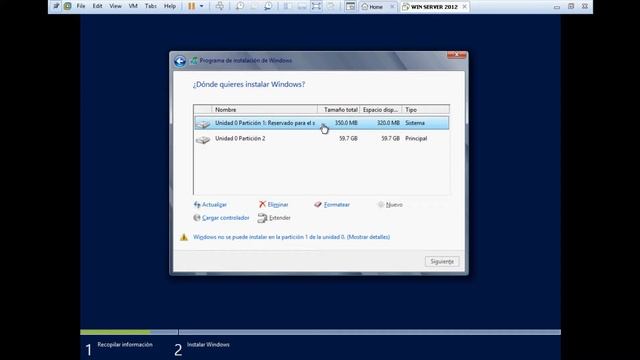Open the power options dropdown arrow beside the pause icon
The height and width of the screenshot is (360, 640).
(201, 6)
